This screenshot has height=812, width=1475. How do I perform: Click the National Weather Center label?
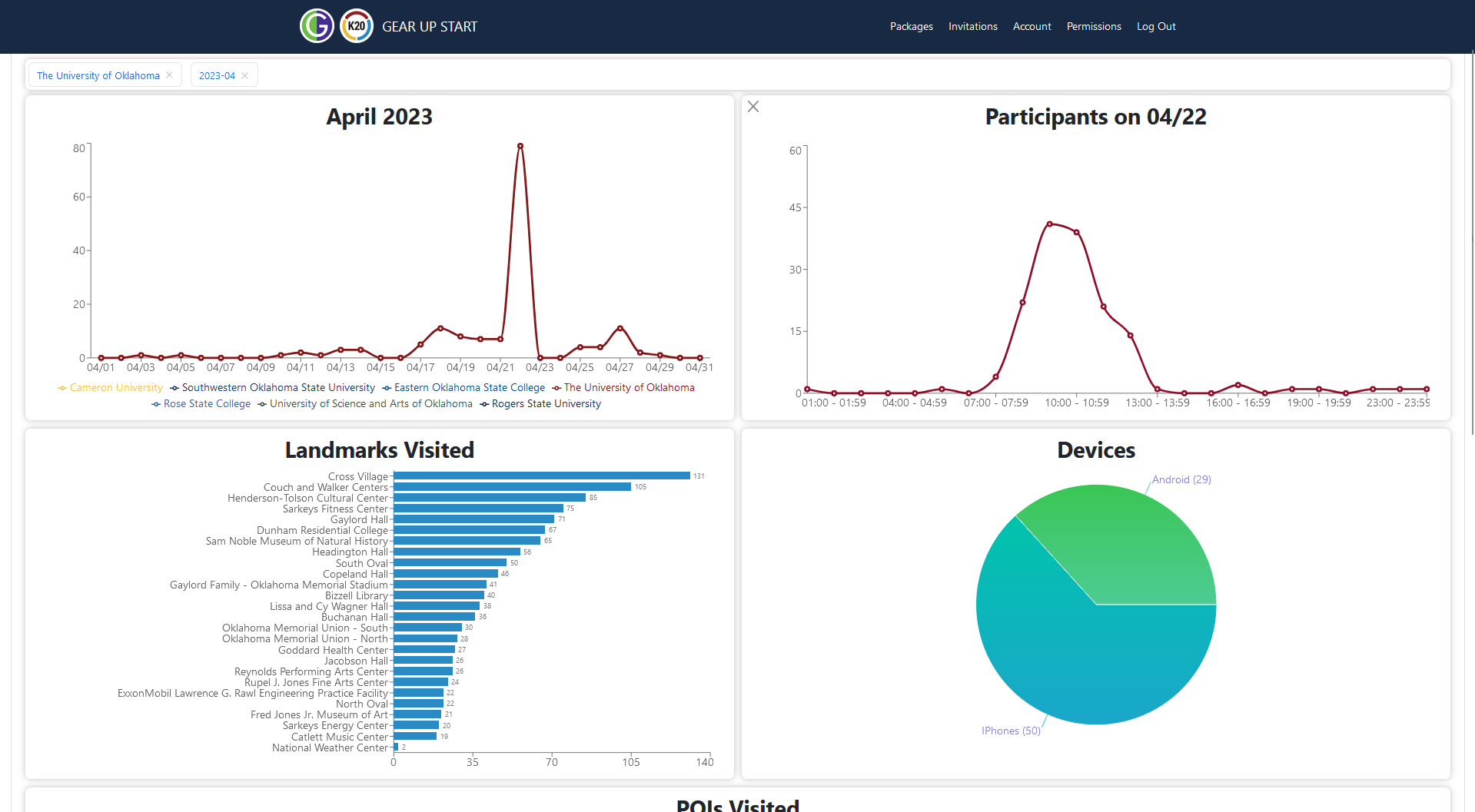point(330,747)
